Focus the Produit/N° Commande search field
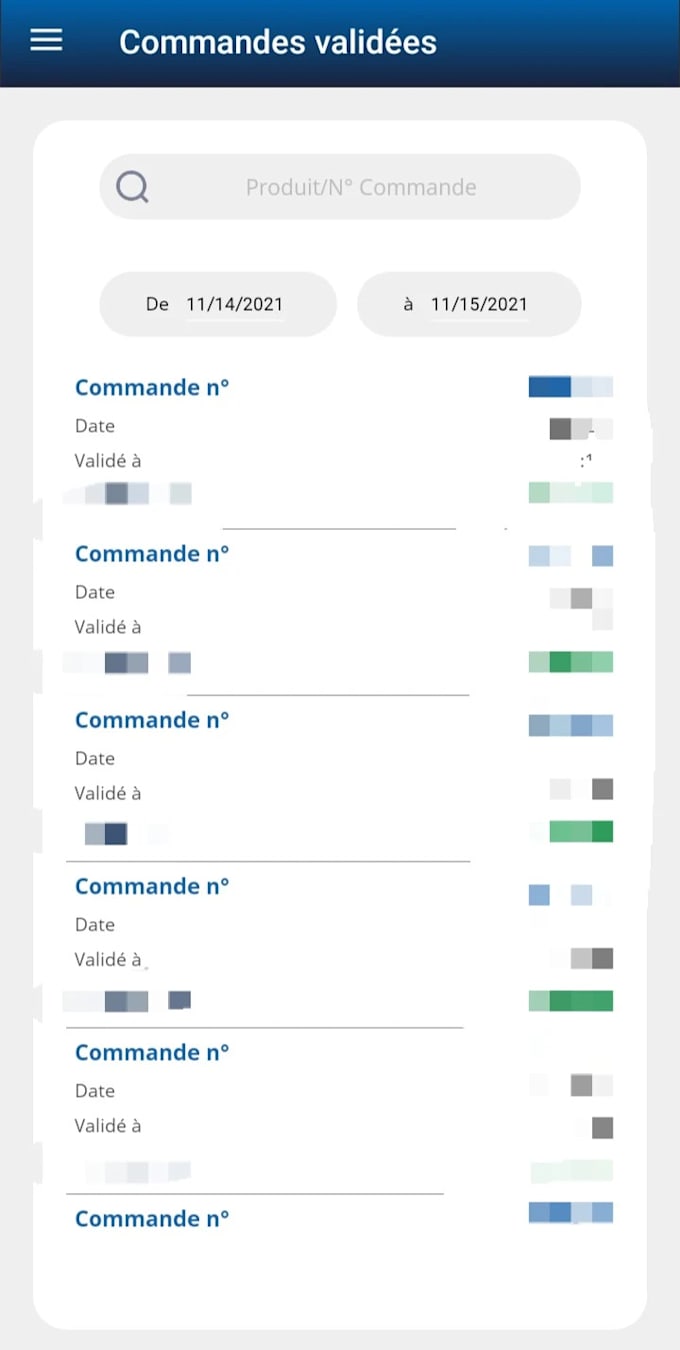This screenshot has width=680, height=1350. click(360, 187)
